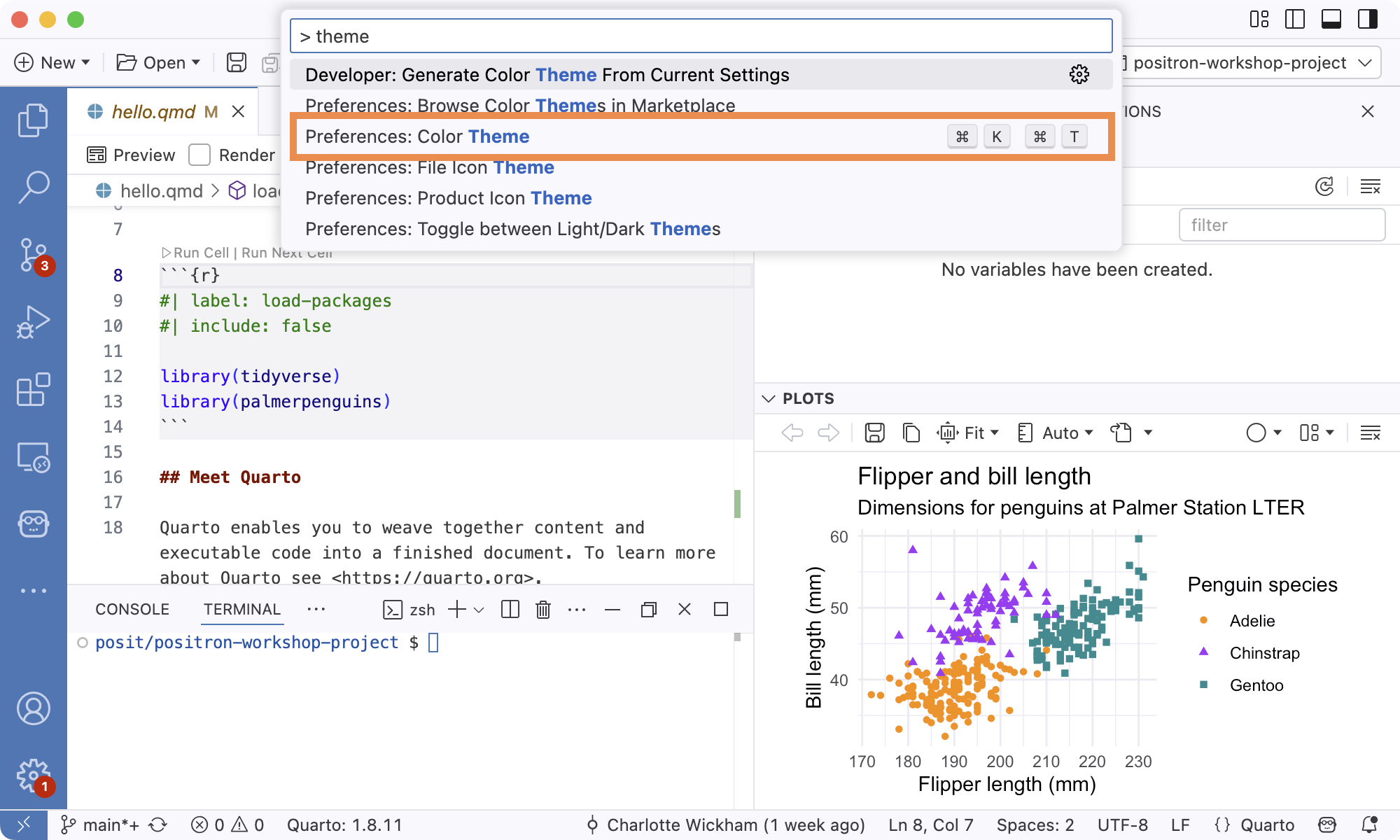The height and width of the screenshot is (840, 1400).
Task: Kill the terminal with trash icon
Action: (543, 609)
